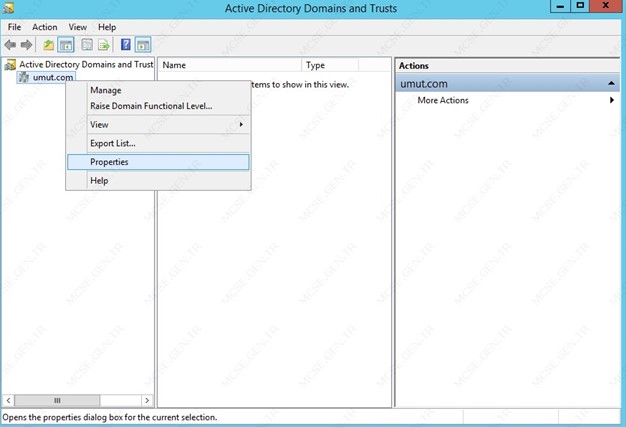Select Properties in the context menu
Screen dimensions: 626x427
pyautogui.click(x=158, y=162)
